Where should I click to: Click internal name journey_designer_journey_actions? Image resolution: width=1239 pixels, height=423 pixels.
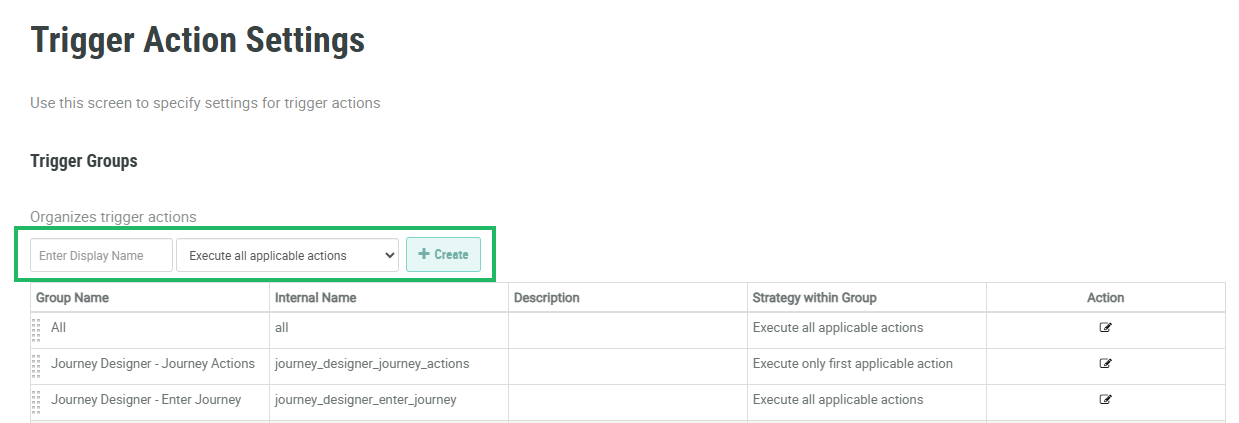coord(372,364)
